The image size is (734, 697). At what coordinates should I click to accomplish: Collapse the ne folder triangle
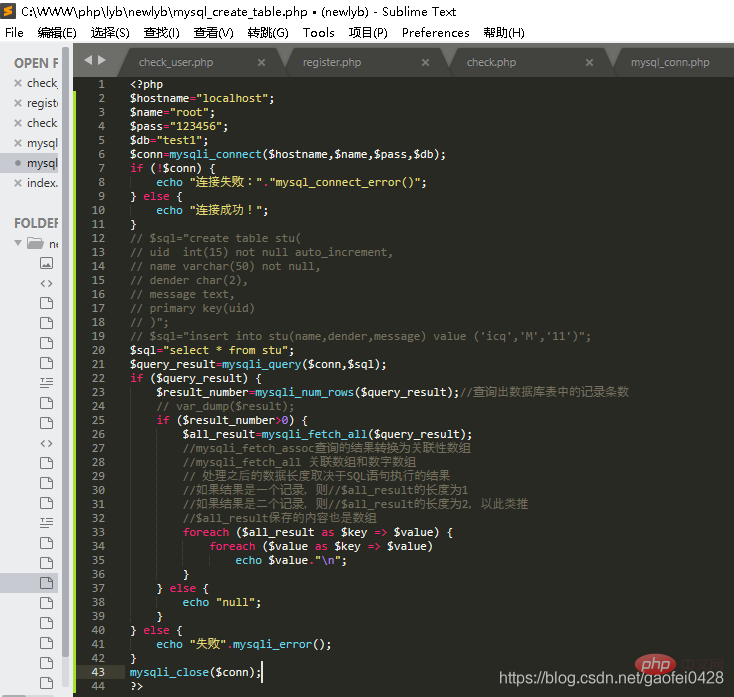[x=18, y=243]
